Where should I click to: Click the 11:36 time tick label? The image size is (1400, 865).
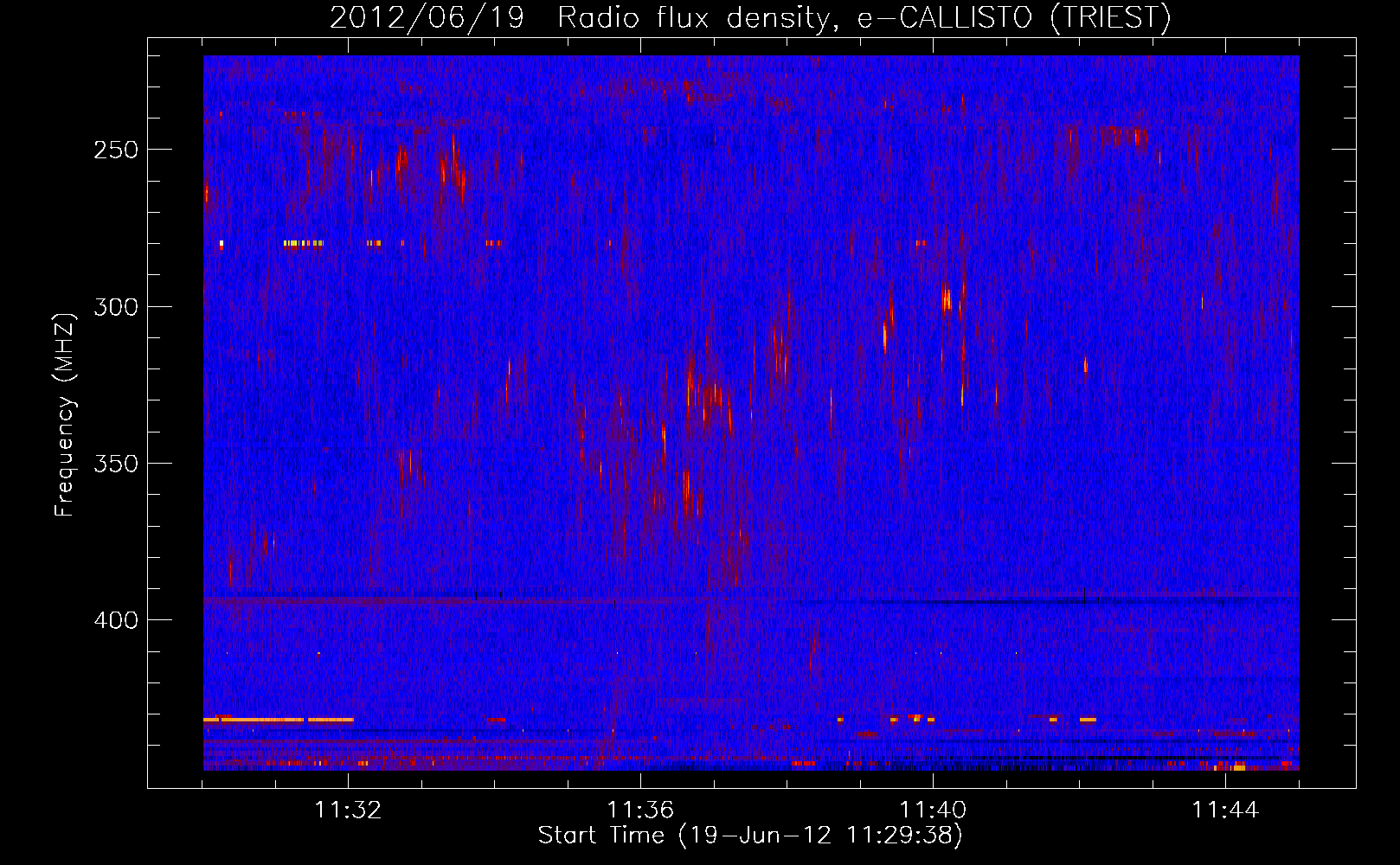[640, 810]
